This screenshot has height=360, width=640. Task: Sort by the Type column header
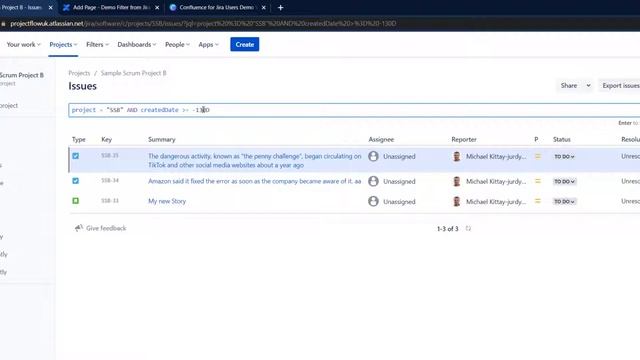click(x=79, y=140)
